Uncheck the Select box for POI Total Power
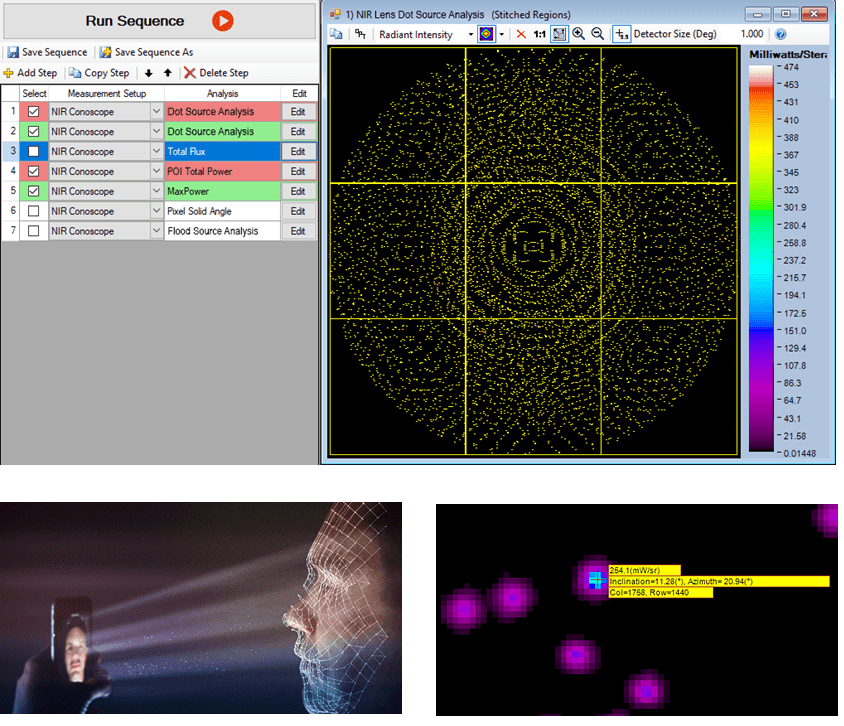 click(x=33, y=171)
